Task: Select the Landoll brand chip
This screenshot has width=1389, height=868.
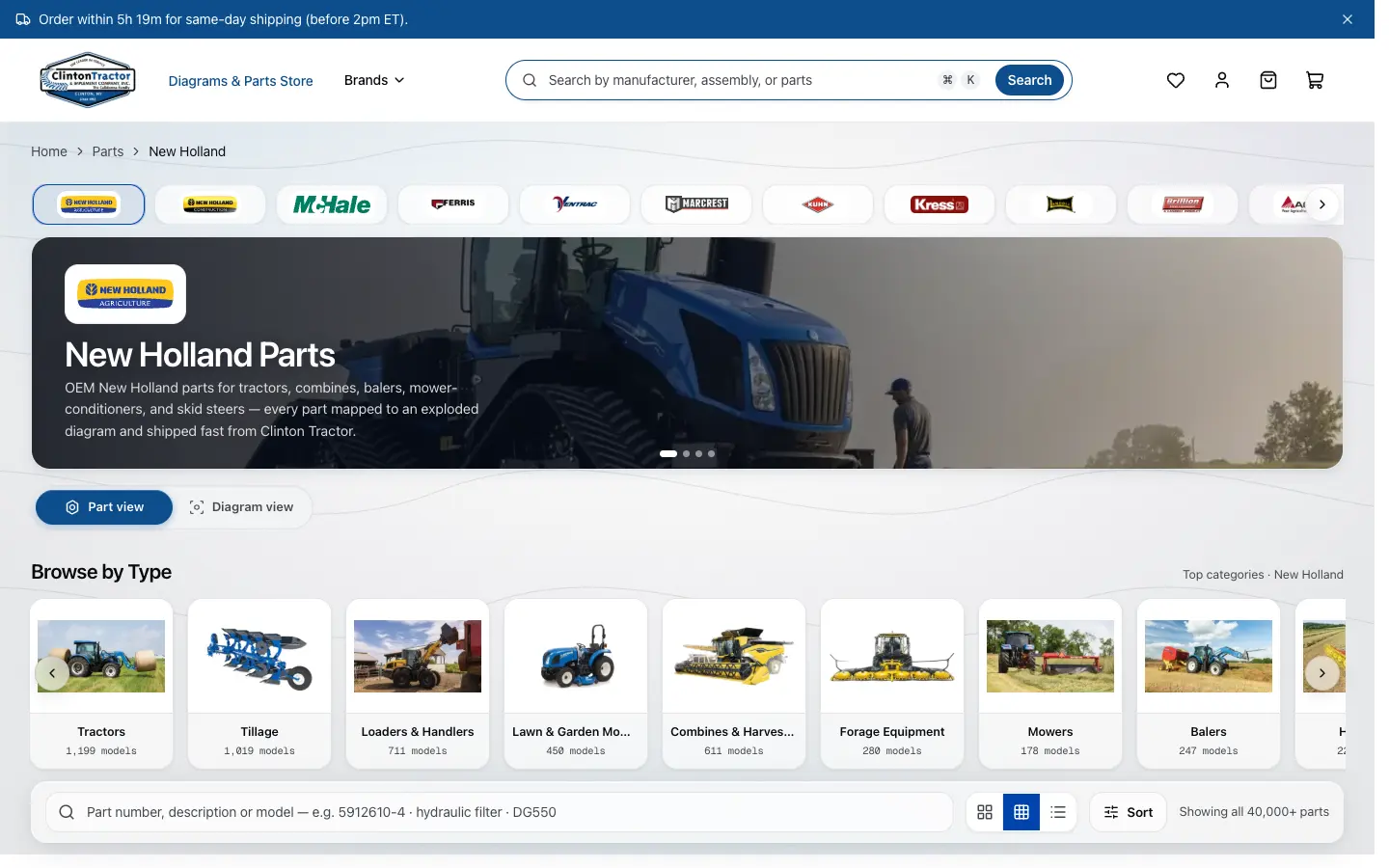Action: [1061, 204]
